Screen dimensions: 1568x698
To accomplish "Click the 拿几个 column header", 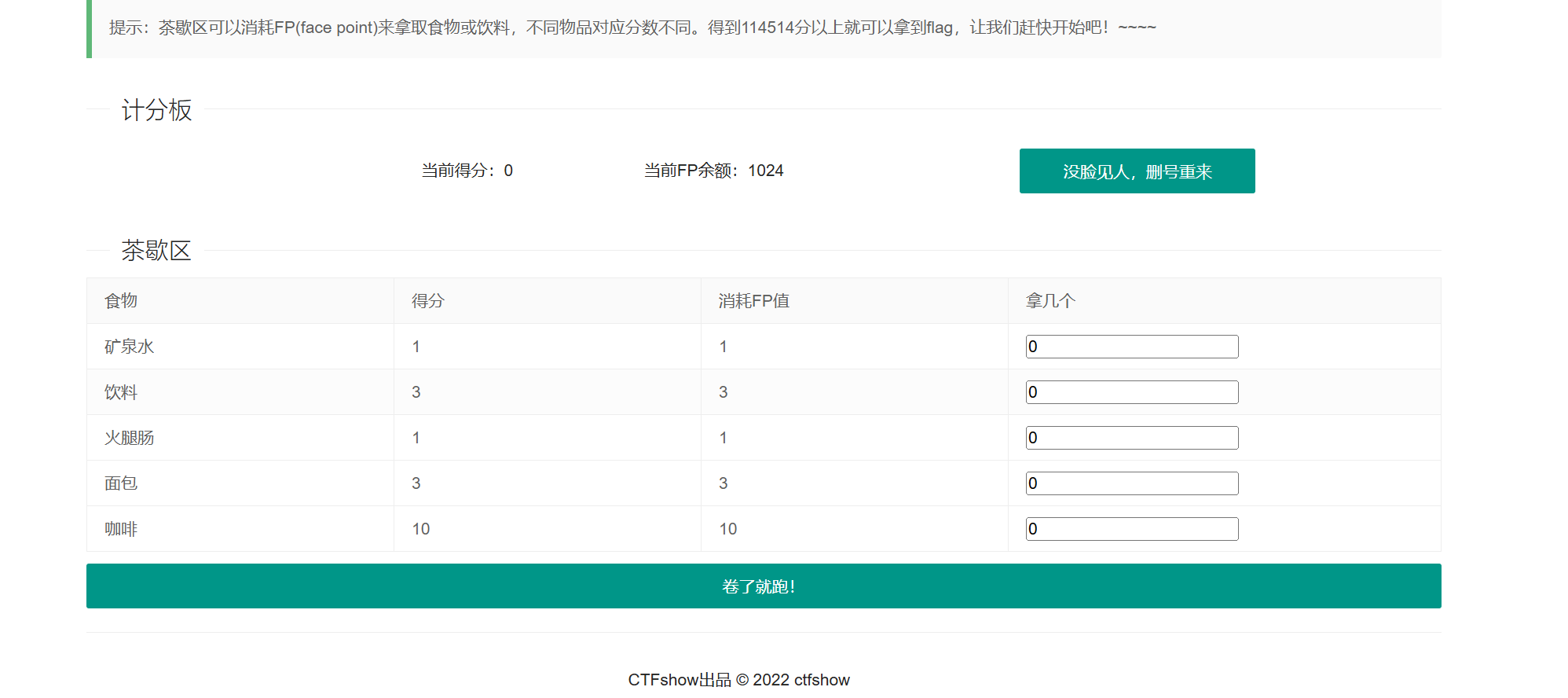I will click(x=1050, y=301).
